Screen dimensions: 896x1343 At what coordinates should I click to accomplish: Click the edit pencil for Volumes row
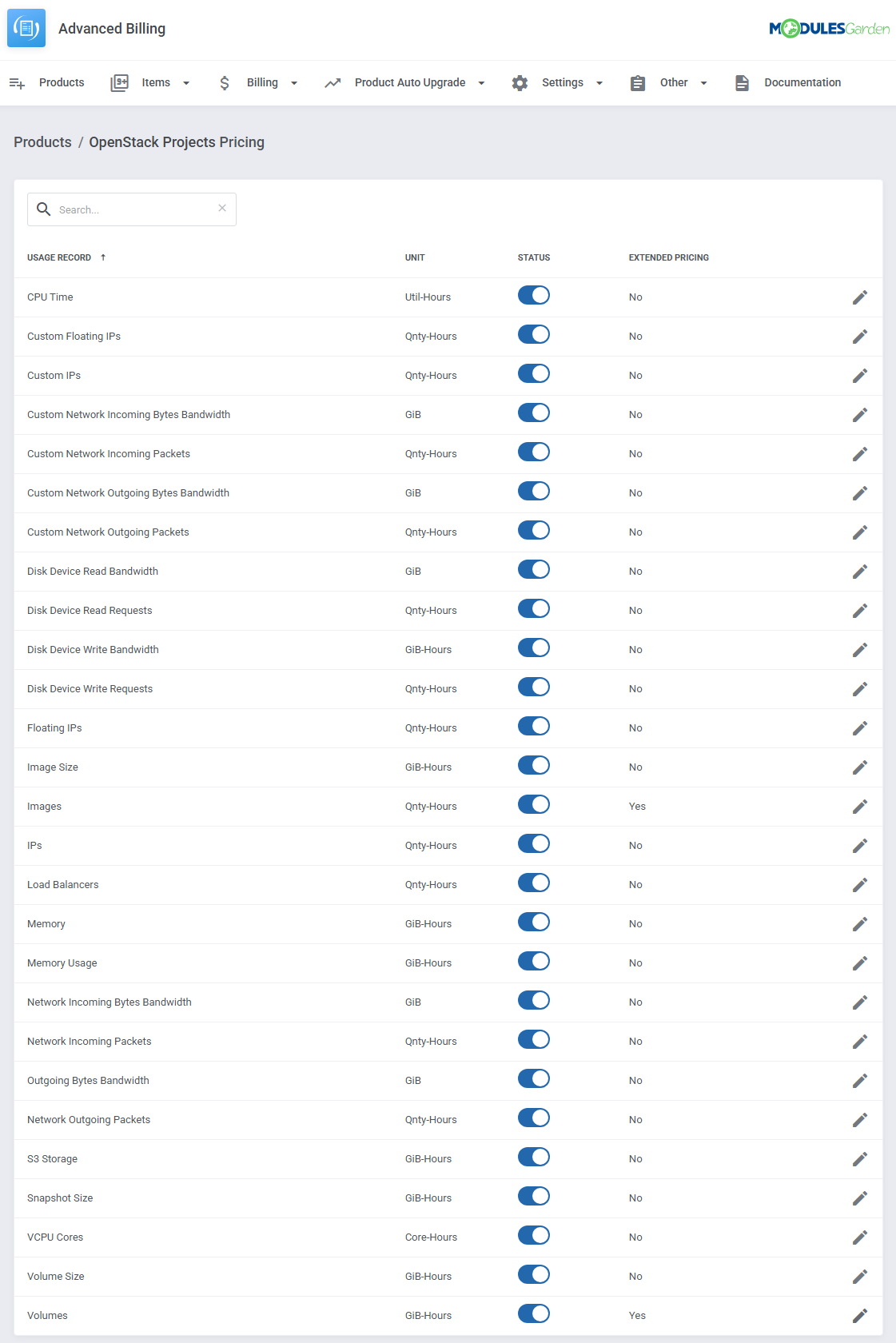pos(860,1316)
